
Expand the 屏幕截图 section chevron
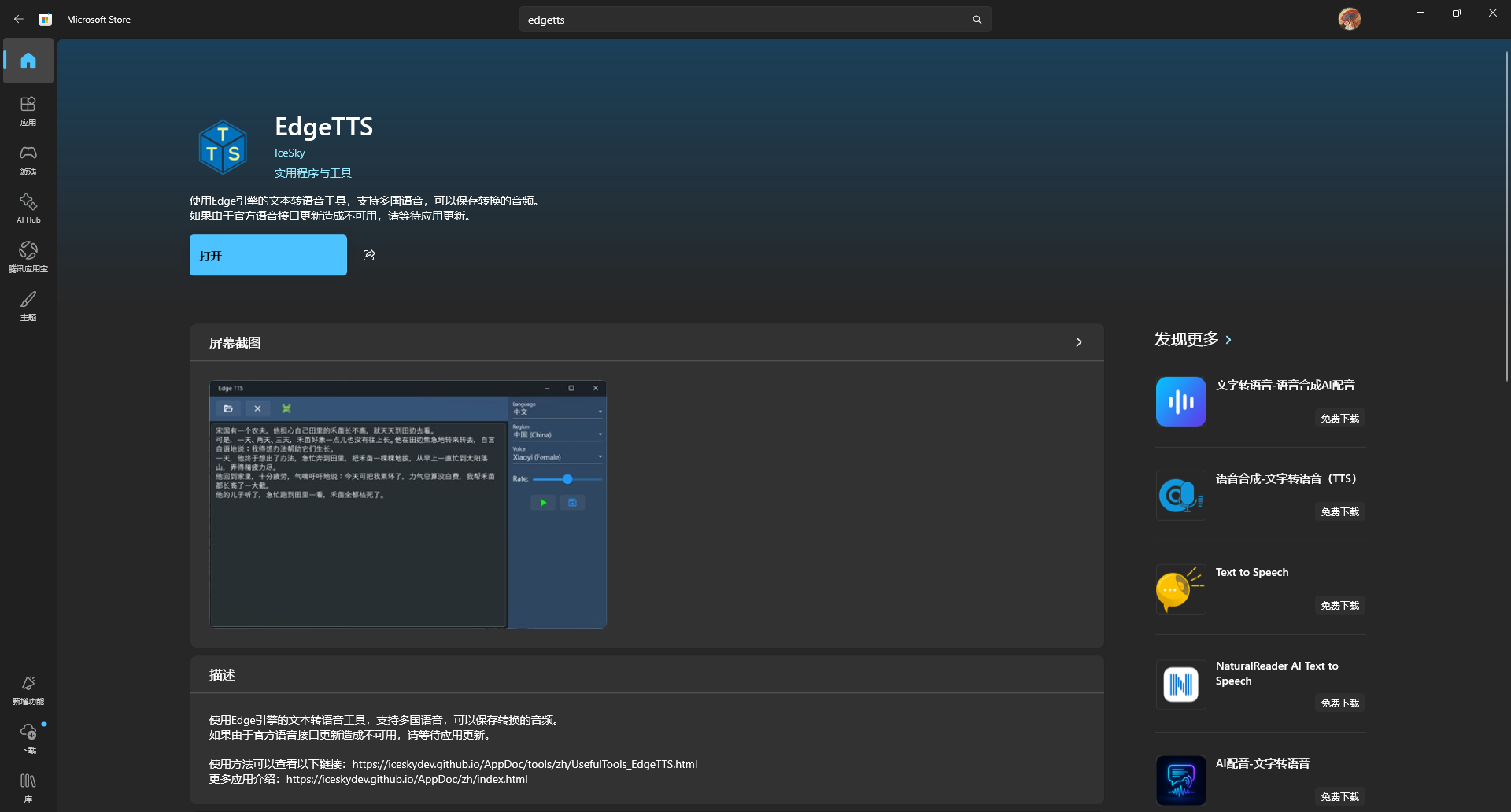[x=1078, y=342]
